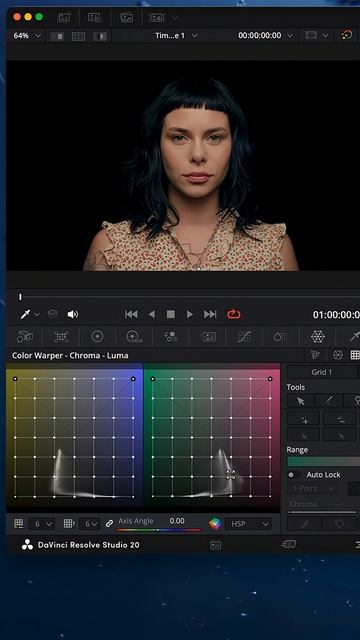Click the remove-point pin tool

pyautogui.click(x=340, y=419)
